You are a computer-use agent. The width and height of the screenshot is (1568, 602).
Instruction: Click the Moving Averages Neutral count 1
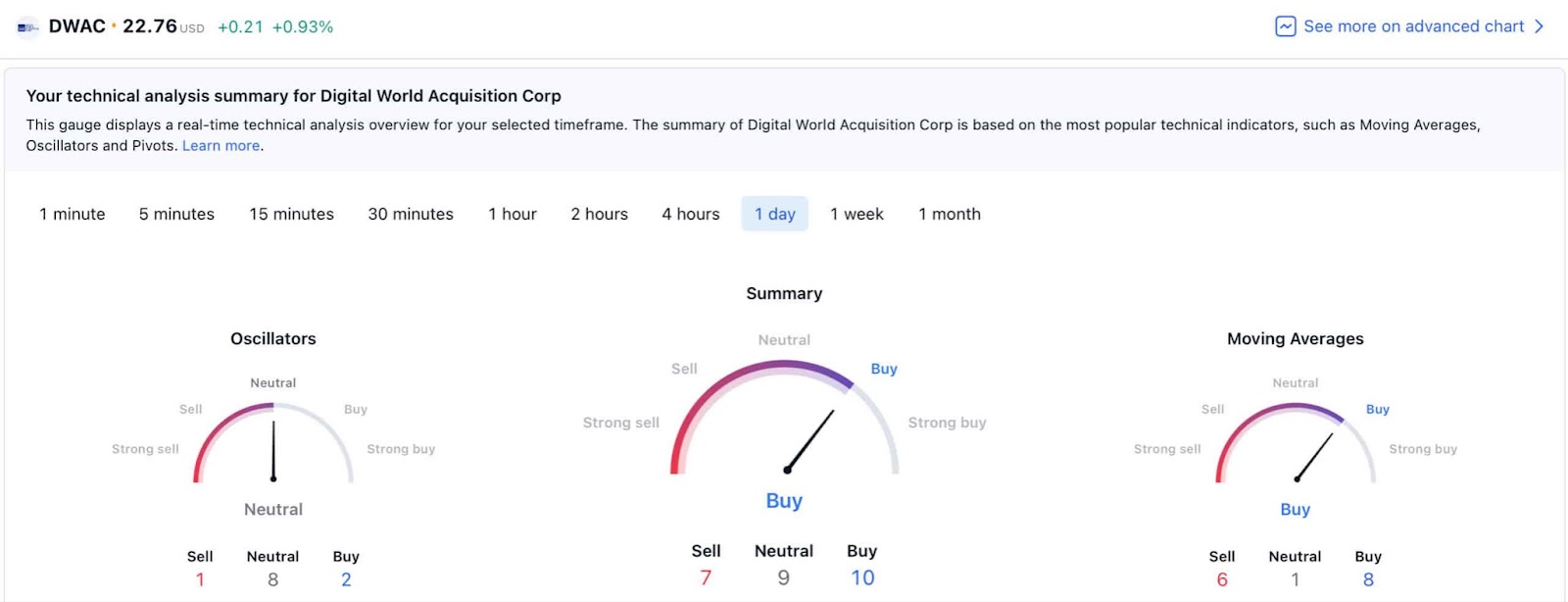pos(1296,580)
